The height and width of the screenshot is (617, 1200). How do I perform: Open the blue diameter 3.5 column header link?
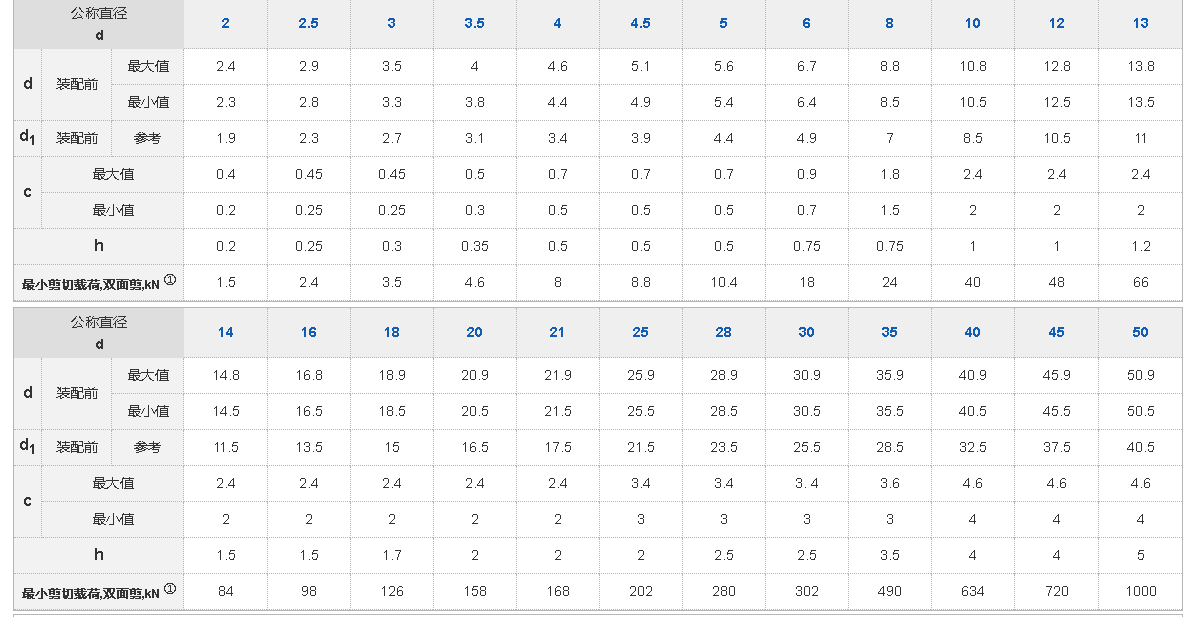tap(474, 23)
